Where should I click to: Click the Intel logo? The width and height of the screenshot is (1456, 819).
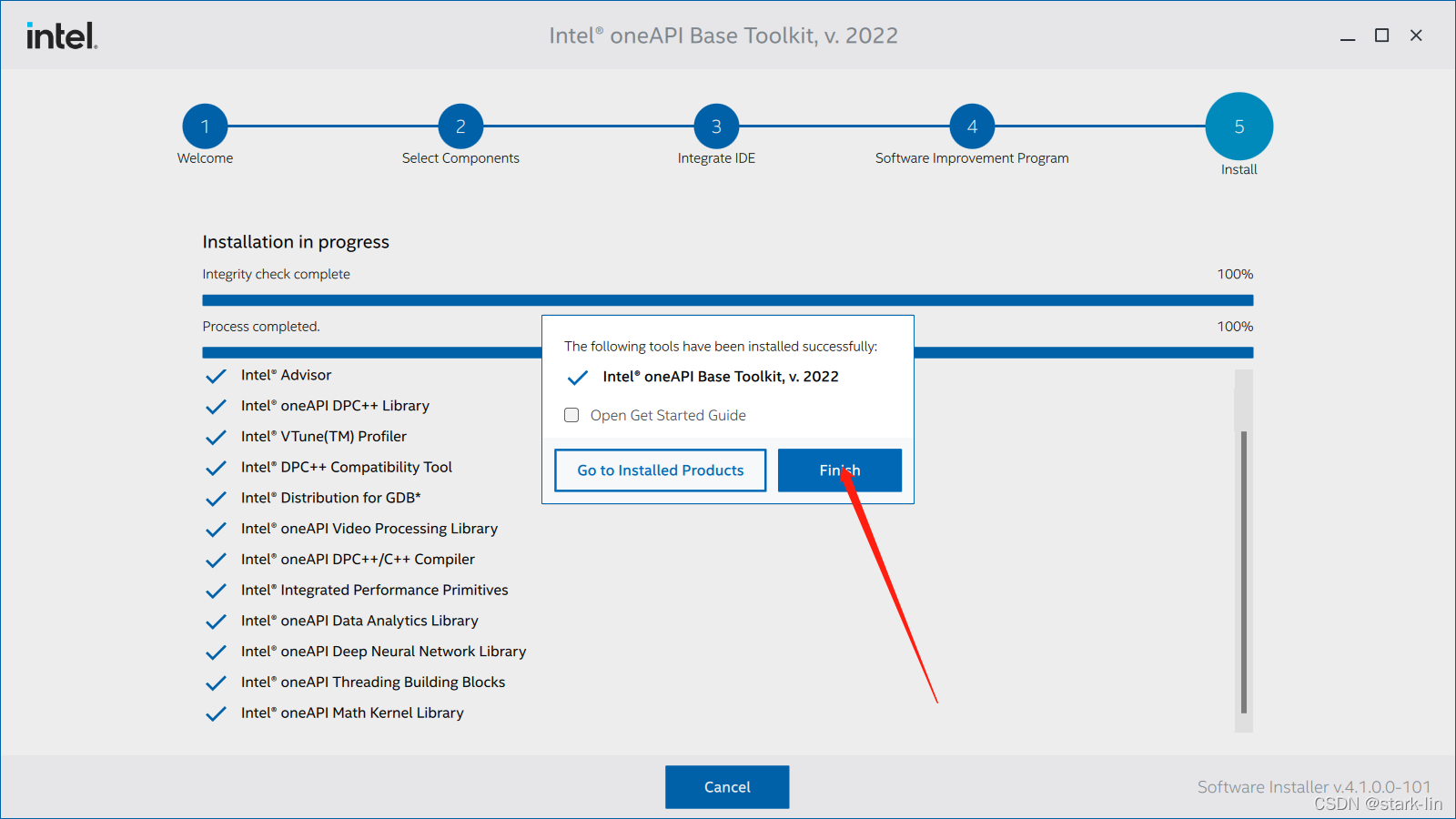click(x=60, y=34)
